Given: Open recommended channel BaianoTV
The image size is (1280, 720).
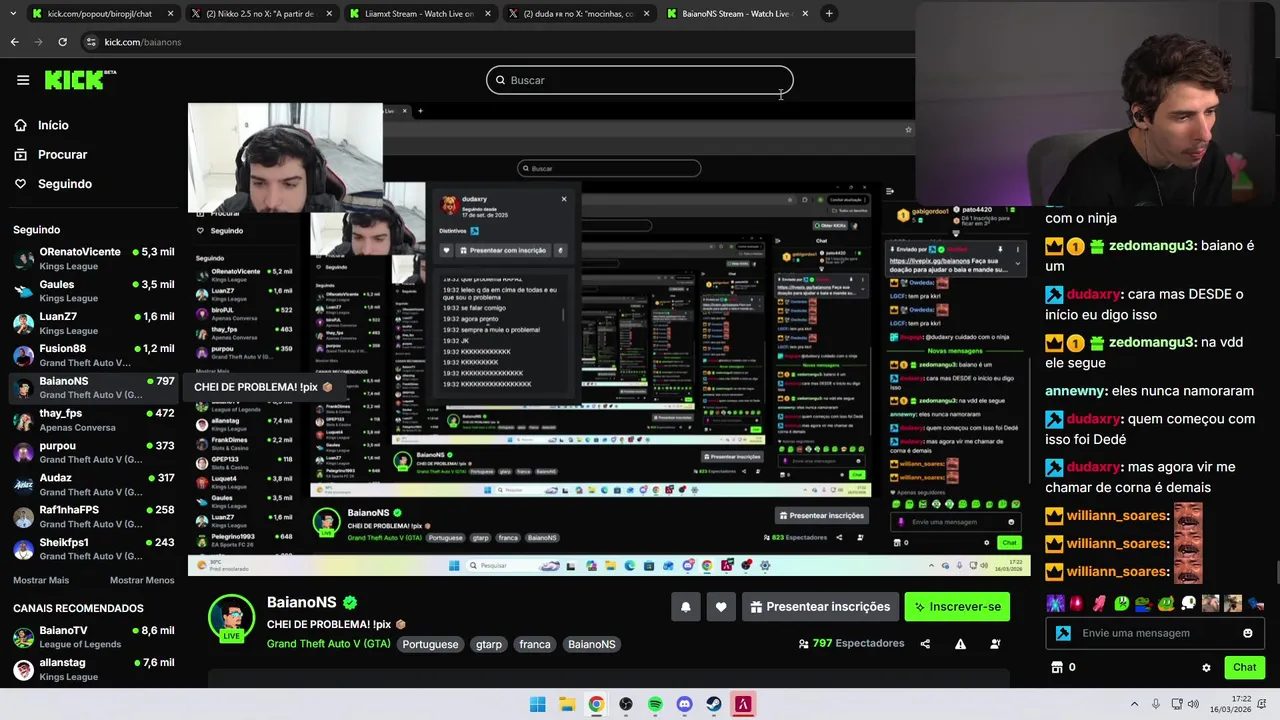Looking at the screenshot, I should (94, 637).
